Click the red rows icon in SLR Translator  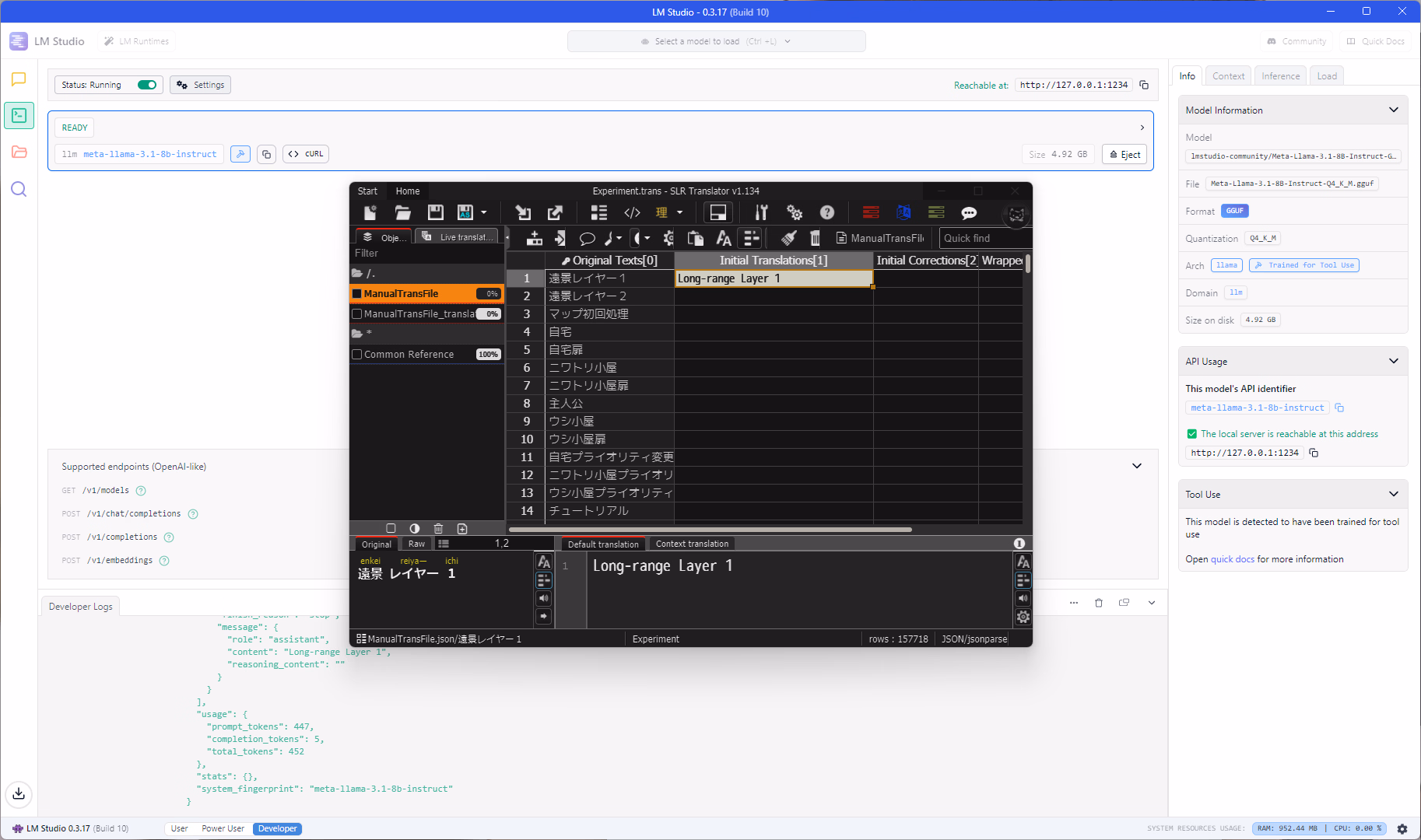pos(871,212)
